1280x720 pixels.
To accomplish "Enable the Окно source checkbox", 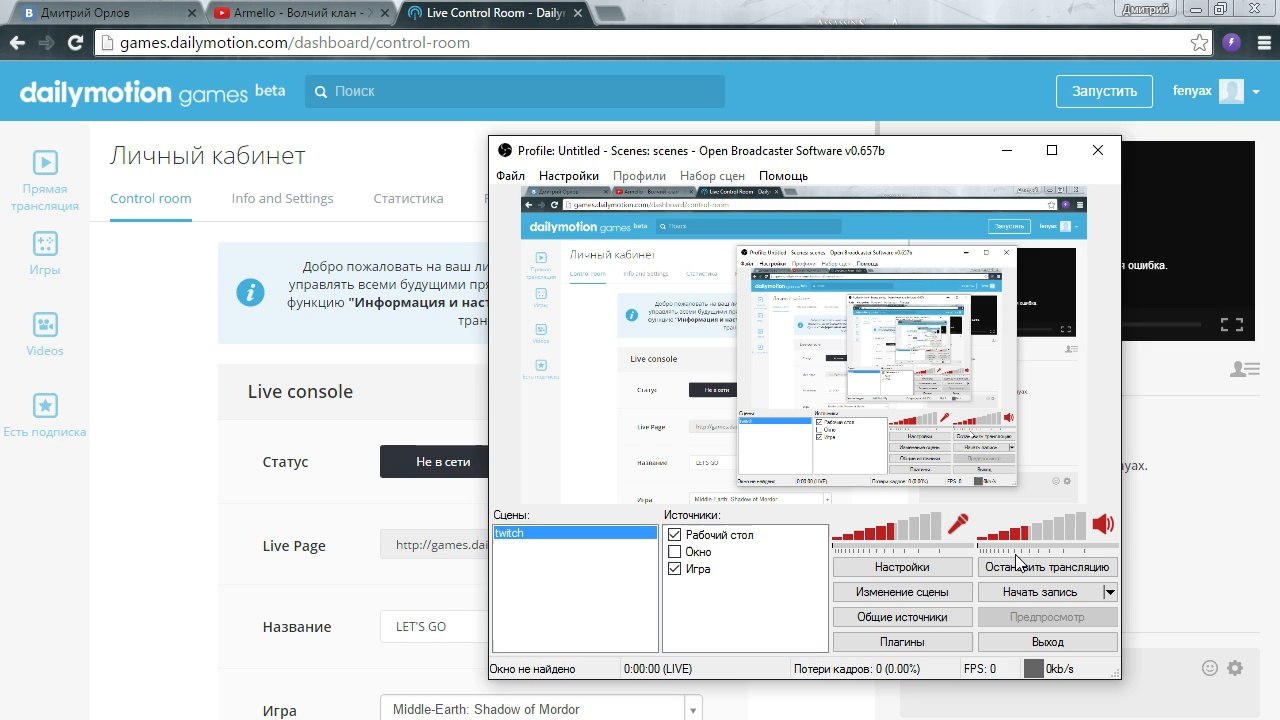I will (674, 552).
